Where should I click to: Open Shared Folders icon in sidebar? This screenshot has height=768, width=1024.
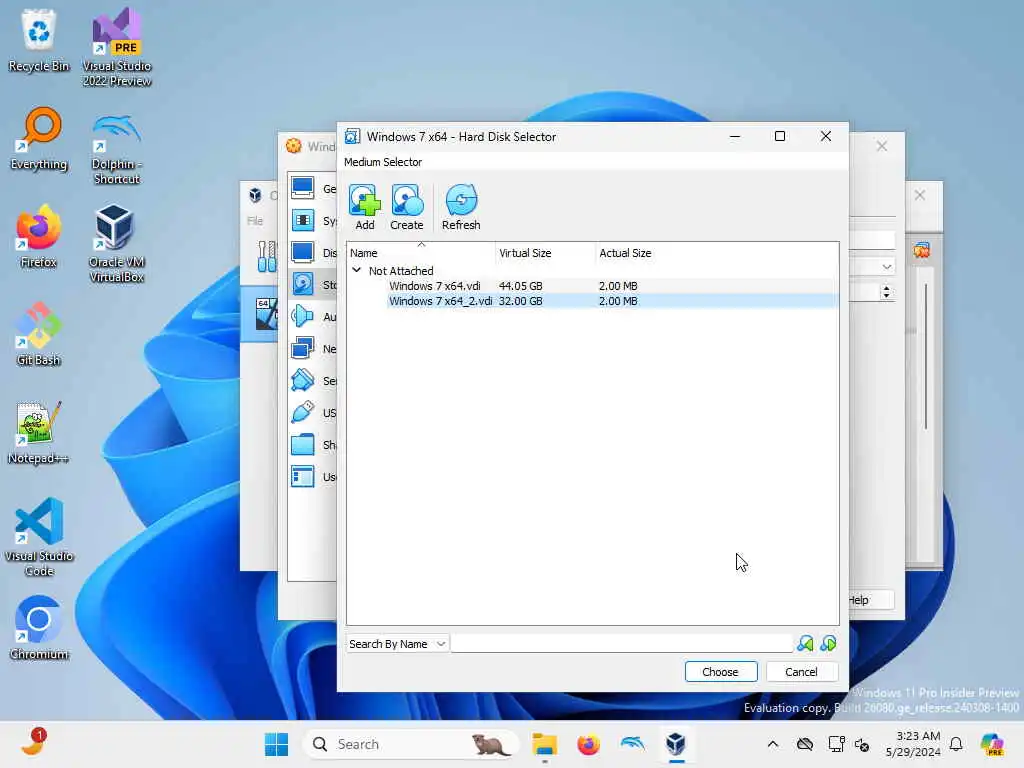(302, 444)
